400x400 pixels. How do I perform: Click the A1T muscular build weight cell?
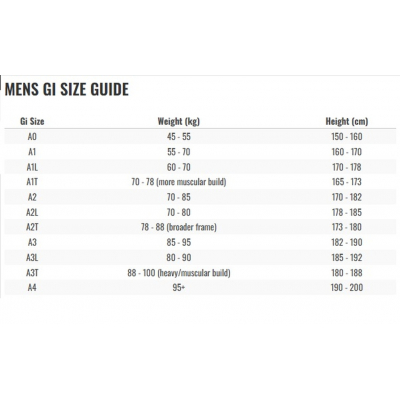(x=179, y=182)
